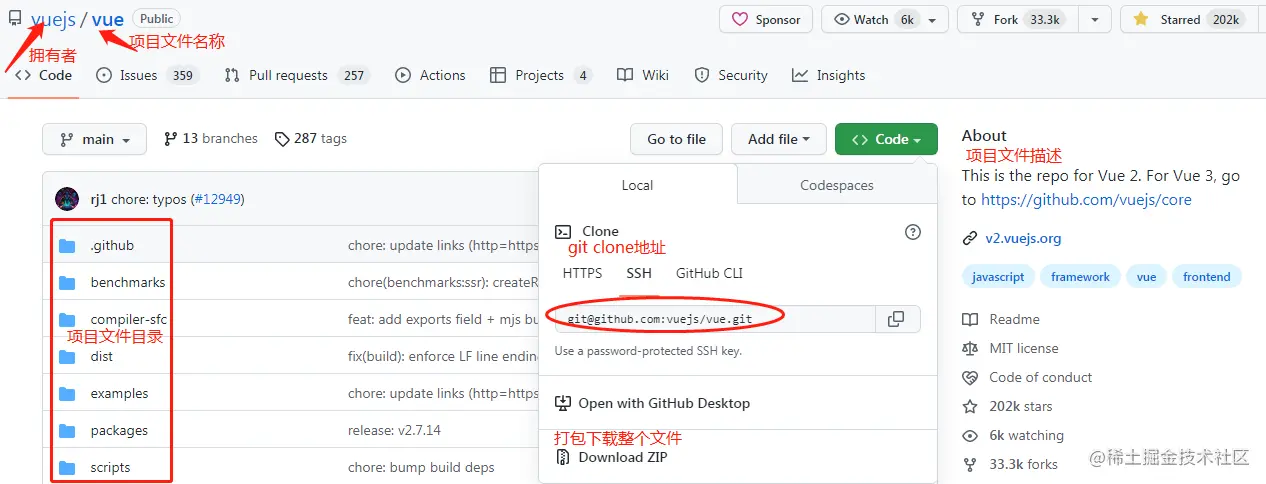Click the Go to file button
Viewport: 1266px width, 484px height.
676,139
